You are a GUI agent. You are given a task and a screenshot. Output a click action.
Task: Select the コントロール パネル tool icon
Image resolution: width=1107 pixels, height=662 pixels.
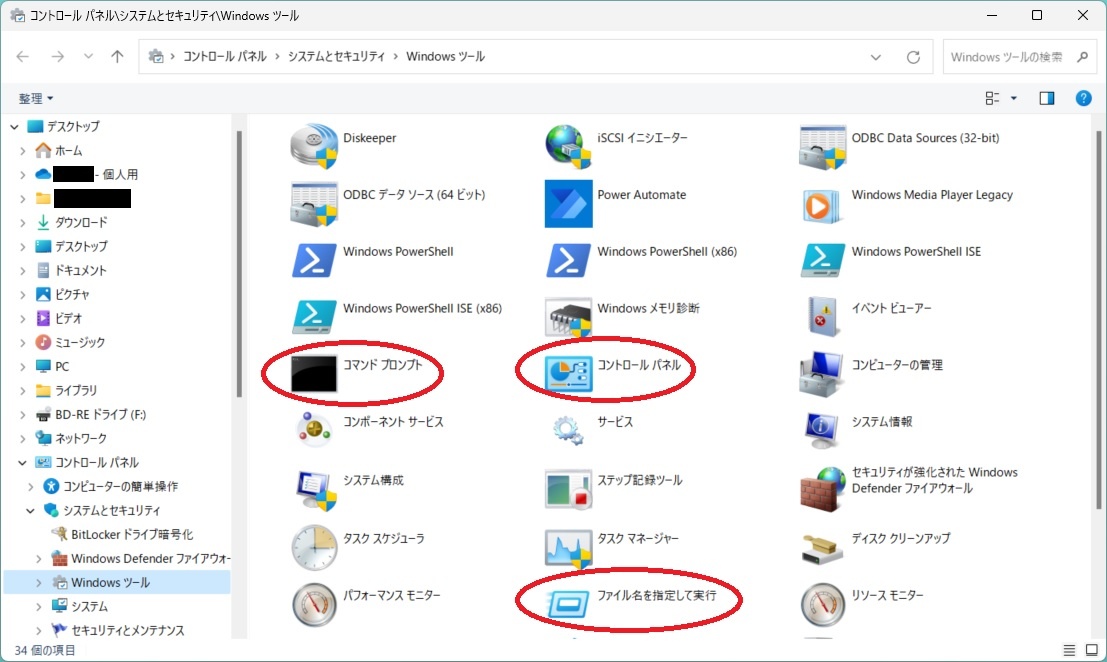[x=568, y=373]
